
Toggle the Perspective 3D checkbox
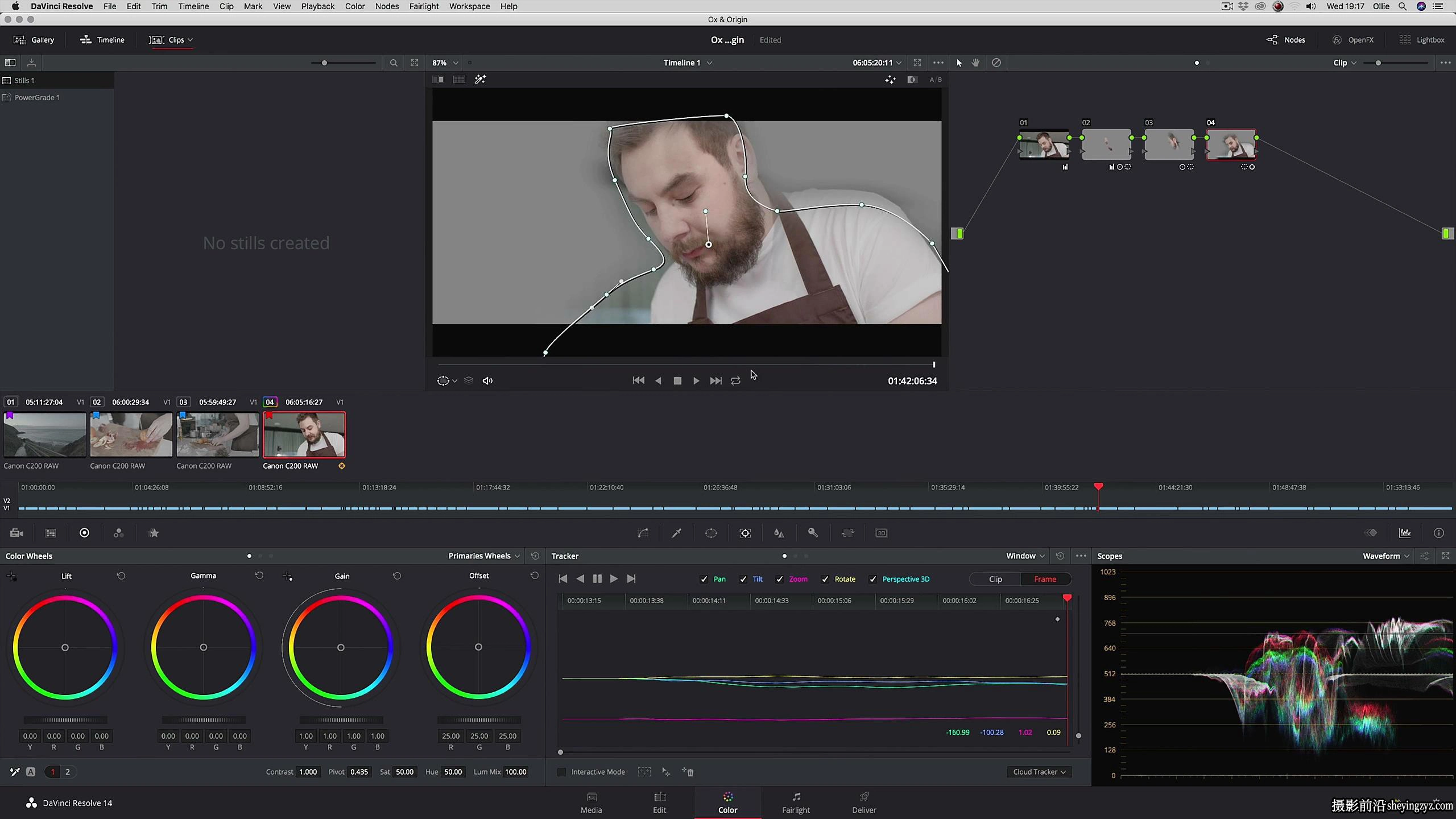pyautogui.click(x=873, y=579)
